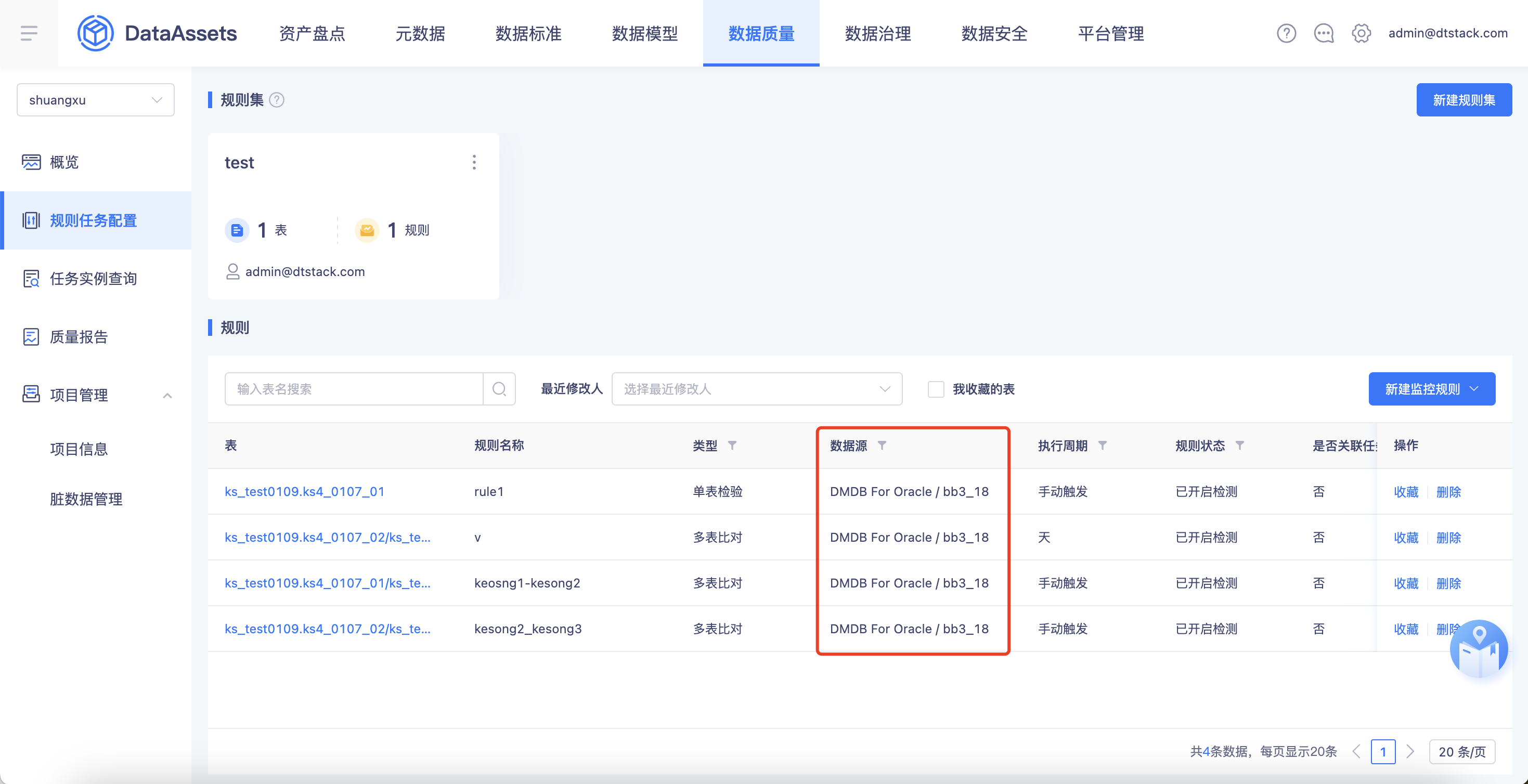Open table link ks_test0109.ks4_0107_01
The height and width of the screenshot is (784, 1528).
coord(304,492)
